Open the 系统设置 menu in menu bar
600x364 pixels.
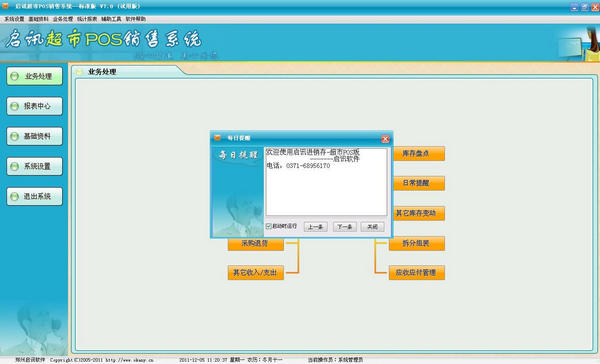[x=14, y=19]
